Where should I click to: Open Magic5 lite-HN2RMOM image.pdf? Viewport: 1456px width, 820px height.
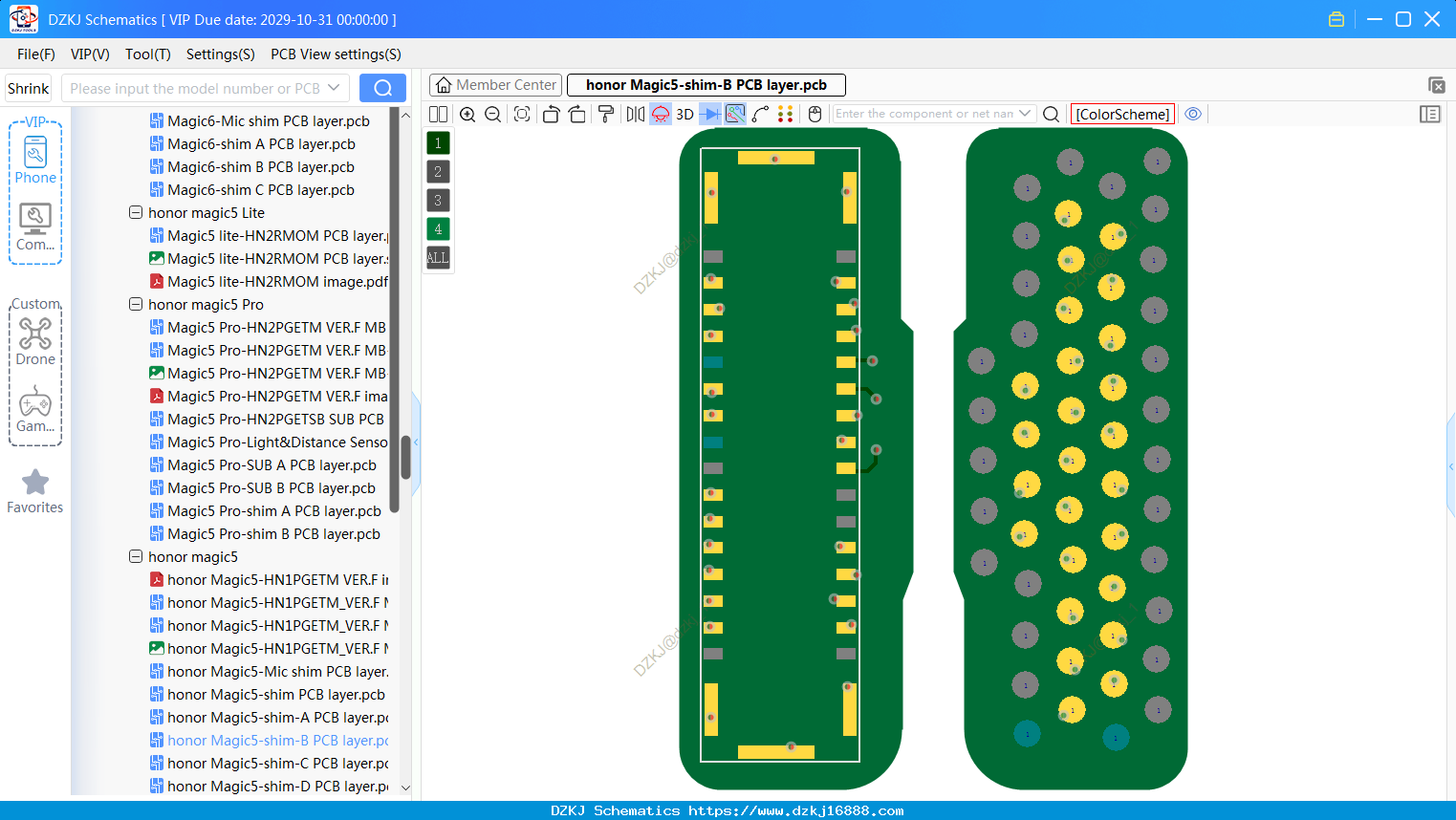click(x=269, y=281)
